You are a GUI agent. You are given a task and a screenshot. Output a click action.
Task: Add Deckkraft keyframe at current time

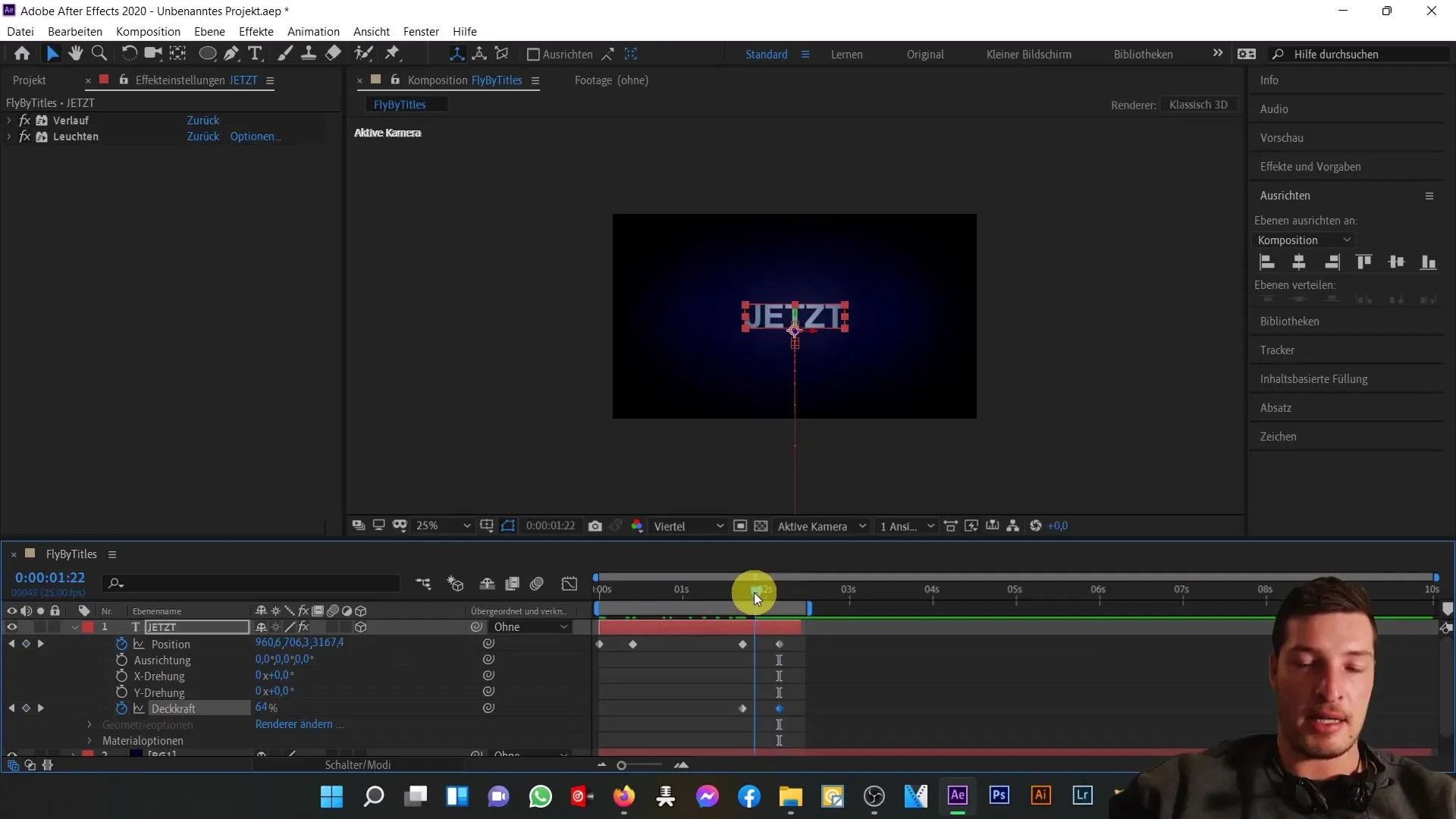click(26, 708)
